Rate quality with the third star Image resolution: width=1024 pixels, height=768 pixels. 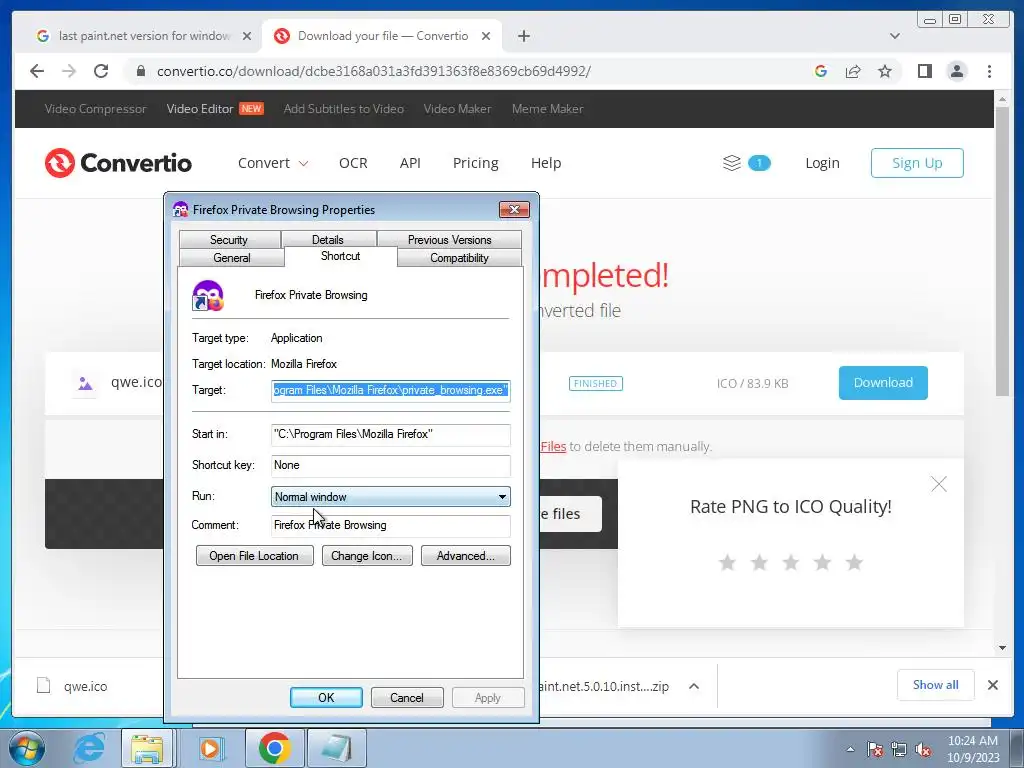(x=791, y=562)
